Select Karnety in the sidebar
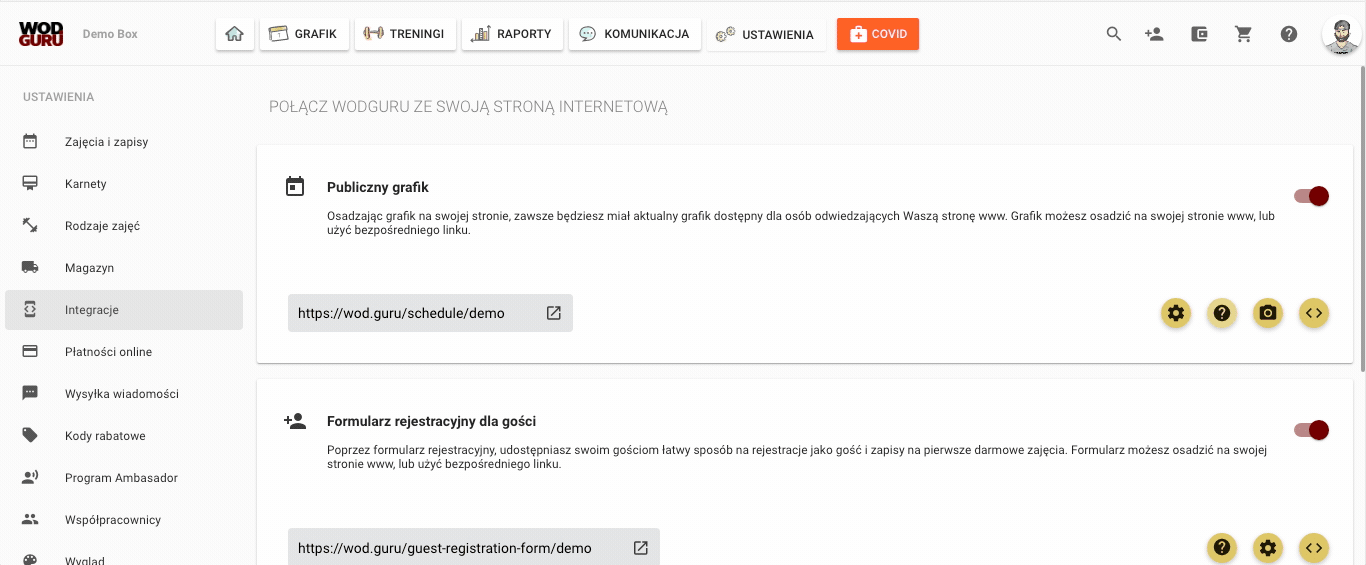 pyautogui.click(x=124, y=184)
